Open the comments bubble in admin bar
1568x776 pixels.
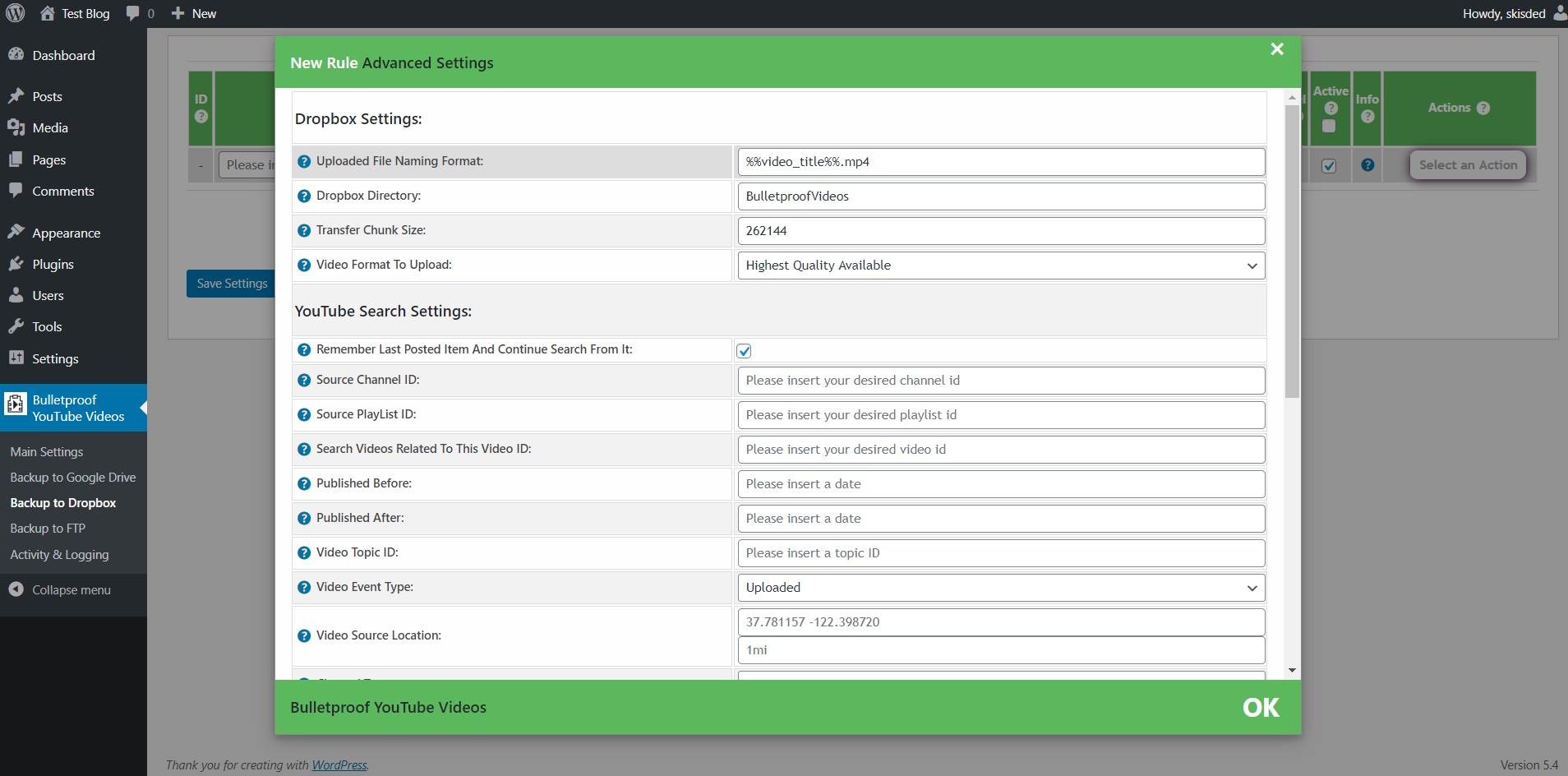132,13
